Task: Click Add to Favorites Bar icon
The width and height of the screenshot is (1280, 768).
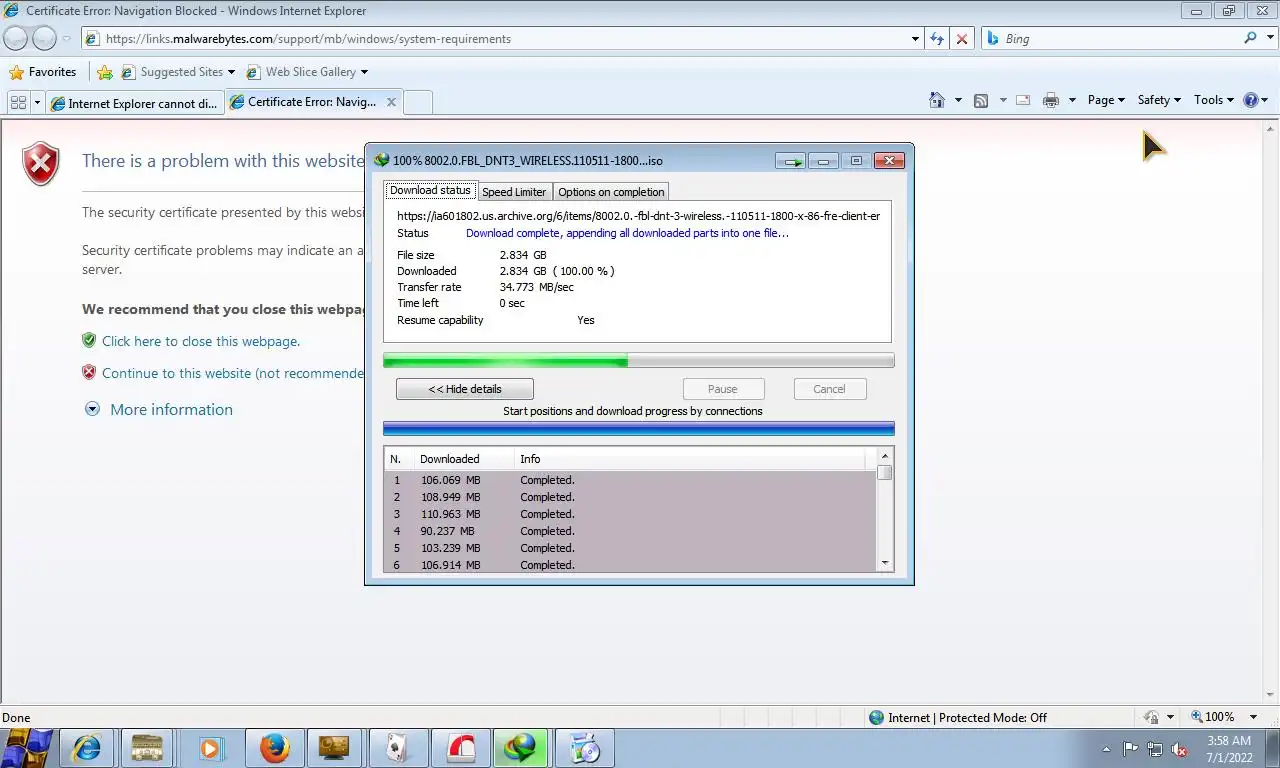Action: click(x=105, y=72)
